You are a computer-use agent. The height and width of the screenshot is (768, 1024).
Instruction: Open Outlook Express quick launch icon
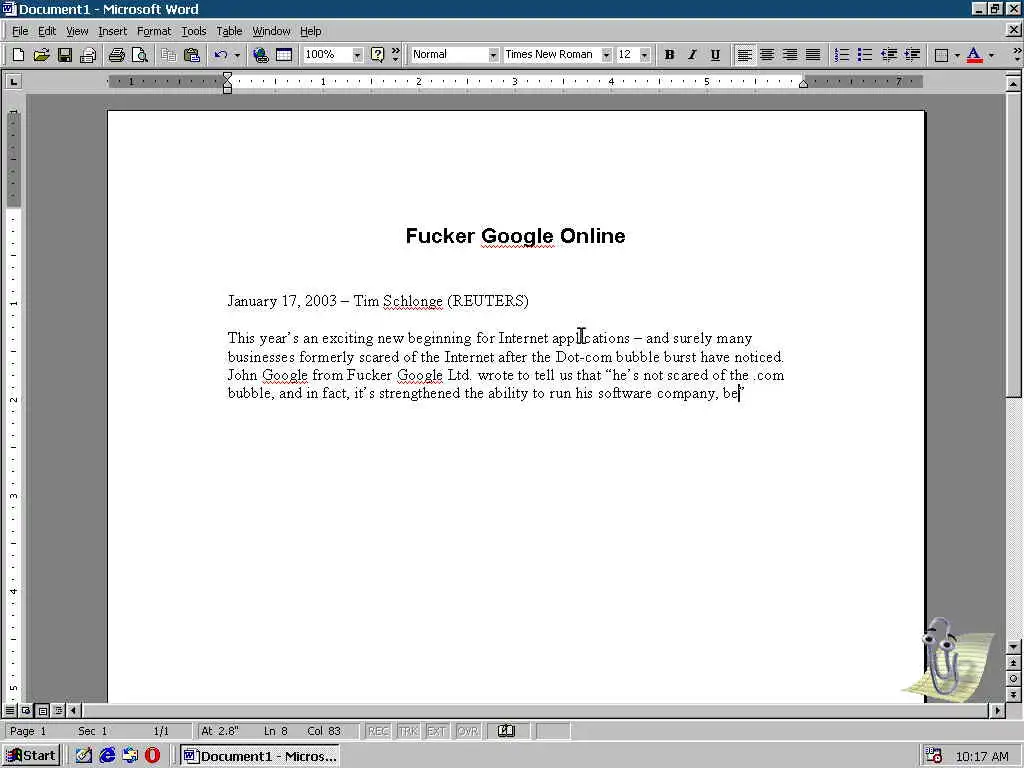[x=130, y=756]
